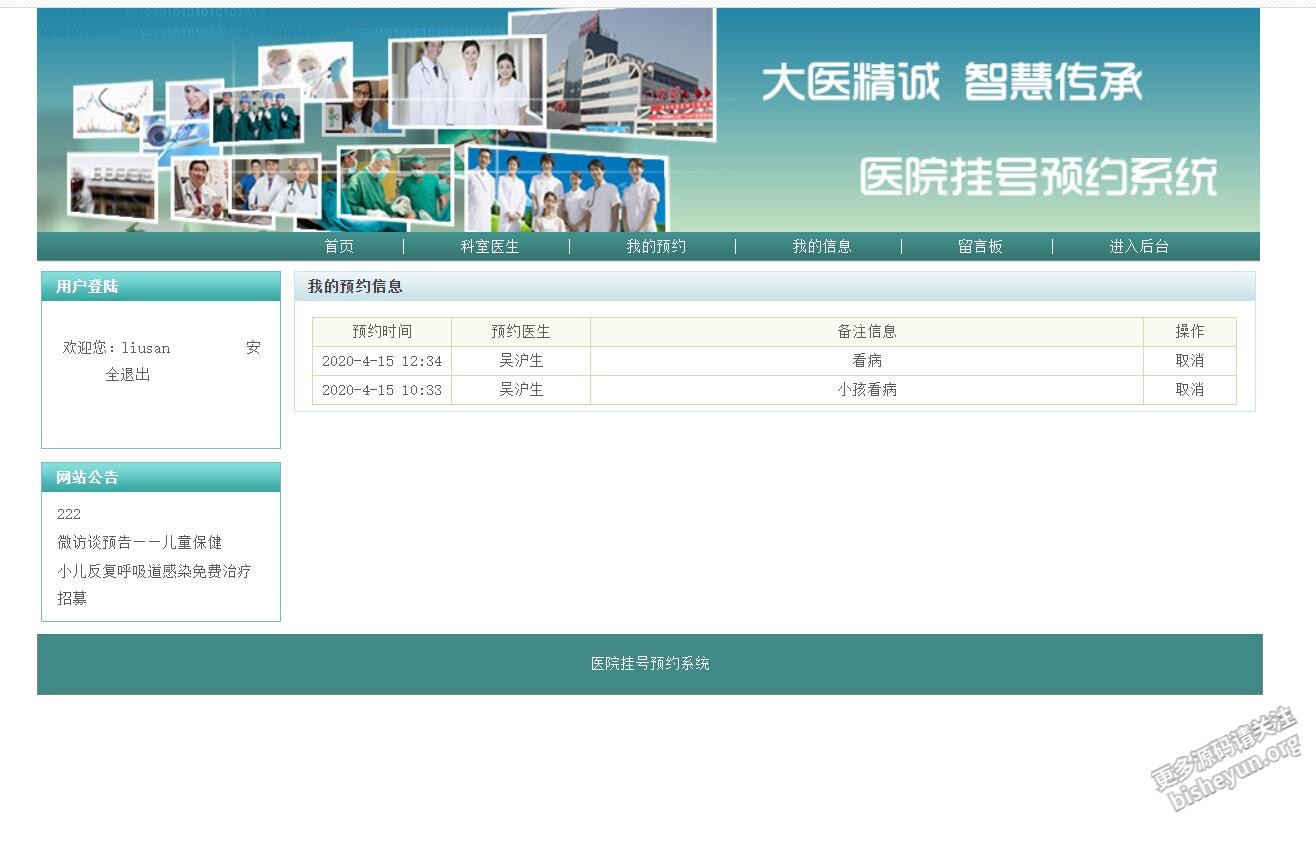Viewport: 1316px width, 849px height.
Task: Click the username liusan in login panel
Action: point(146,348)
